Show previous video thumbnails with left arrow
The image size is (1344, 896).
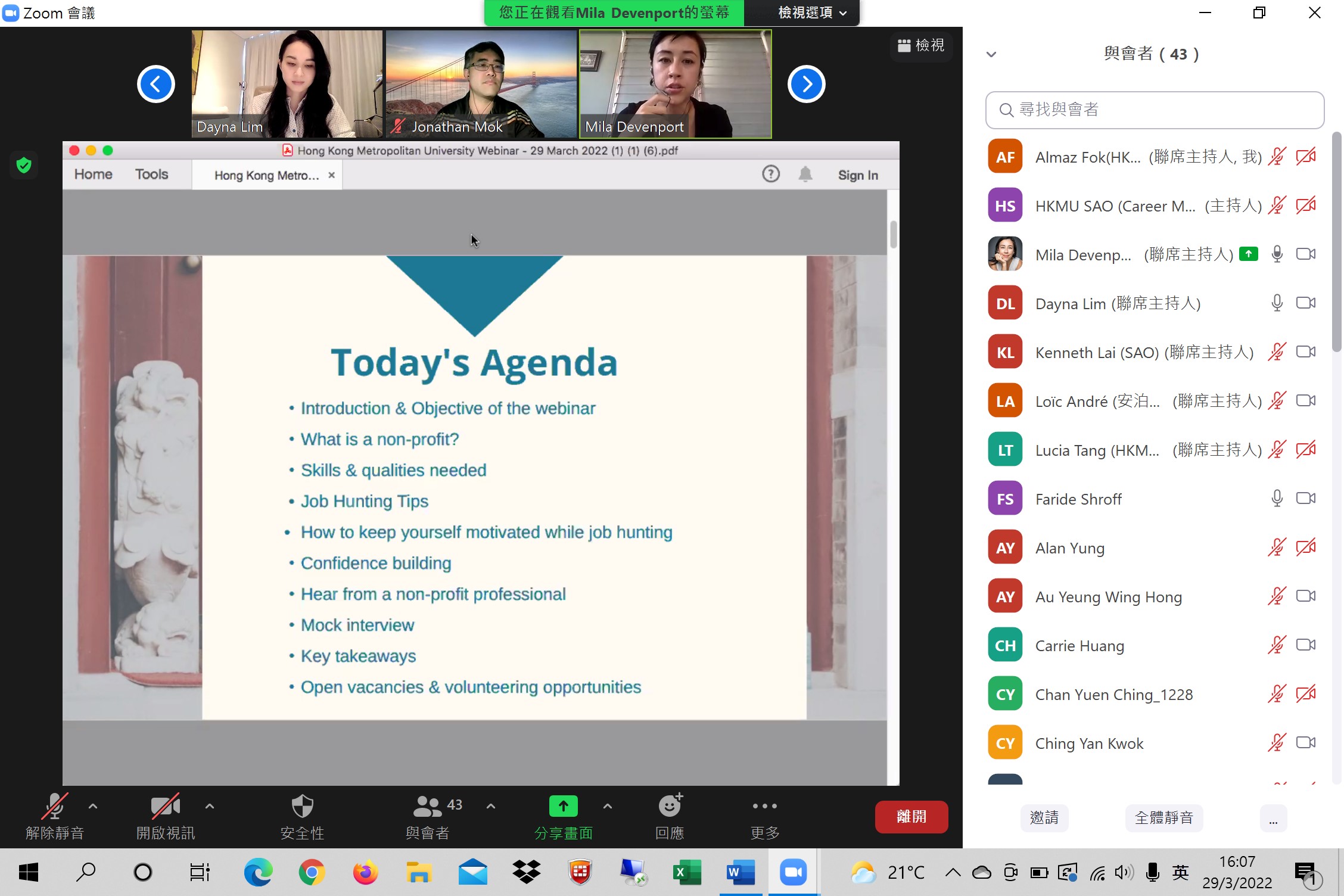click(x=156, y=84)
